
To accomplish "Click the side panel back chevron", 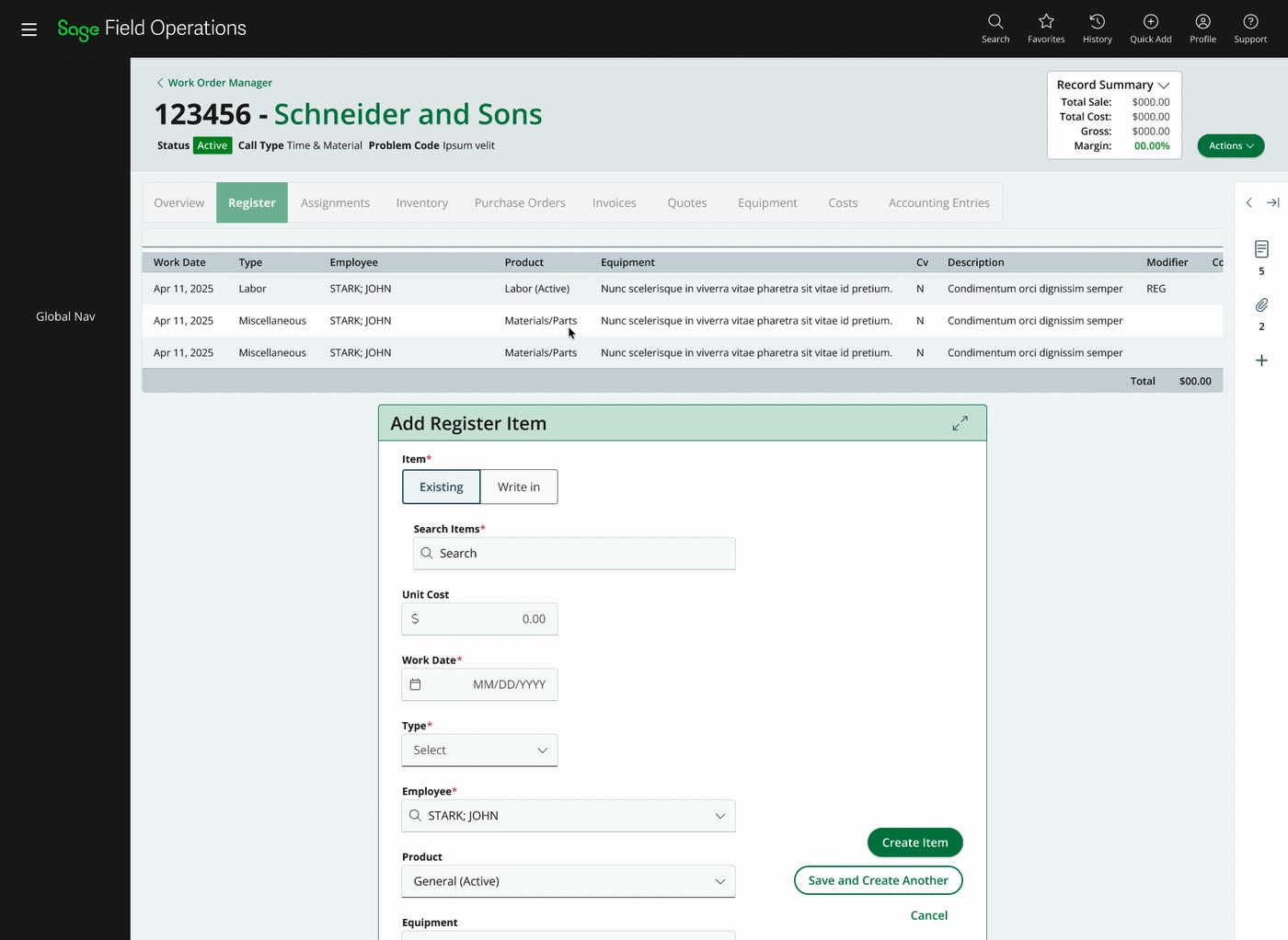I will 1248,202.
